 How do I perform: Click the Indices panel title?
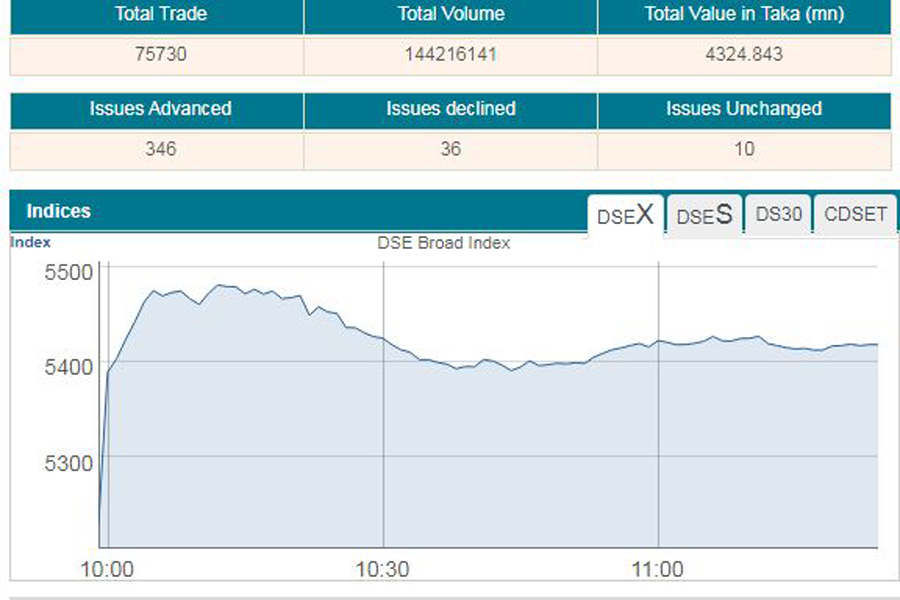[x=58, y=211]
